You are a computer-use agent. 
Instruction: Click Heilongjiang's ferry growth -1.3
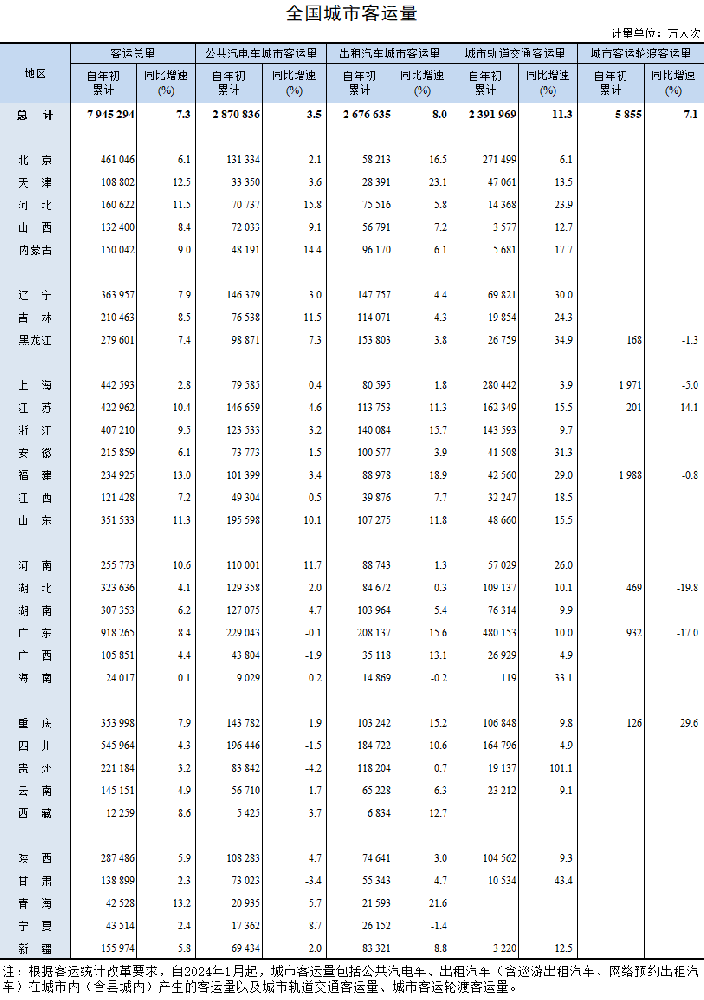[x=689, y=340]
